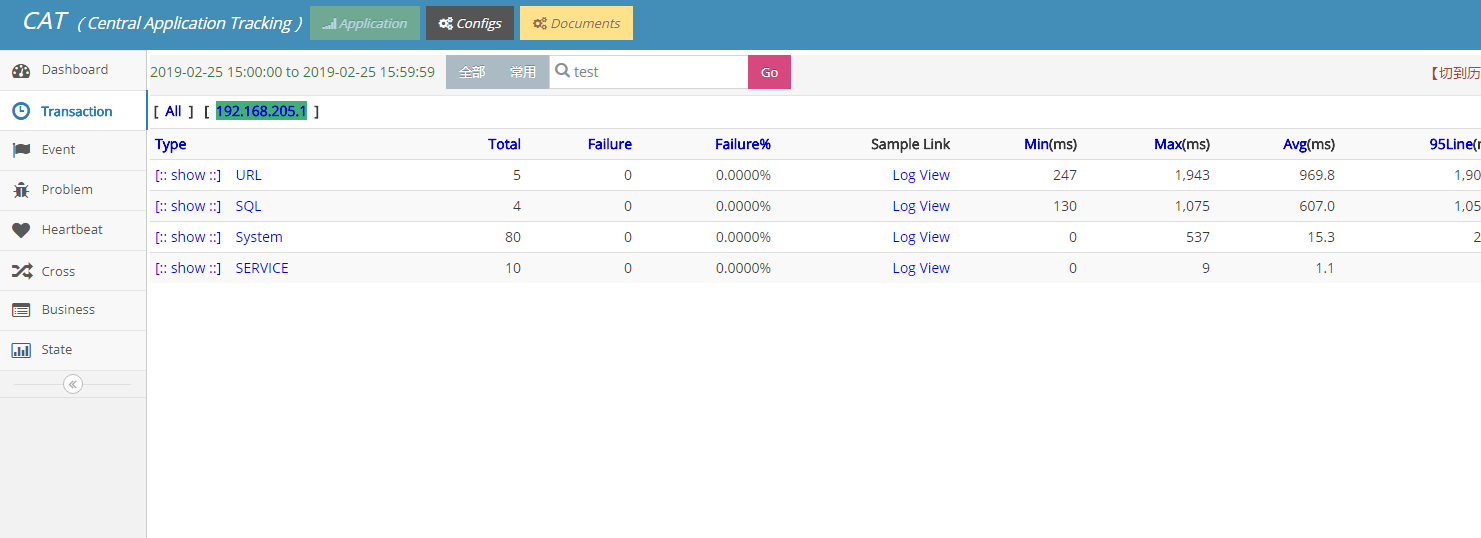Open the Configs top menu
Viewport: 1481px width, 538px height.
click(x=470, y=23)
